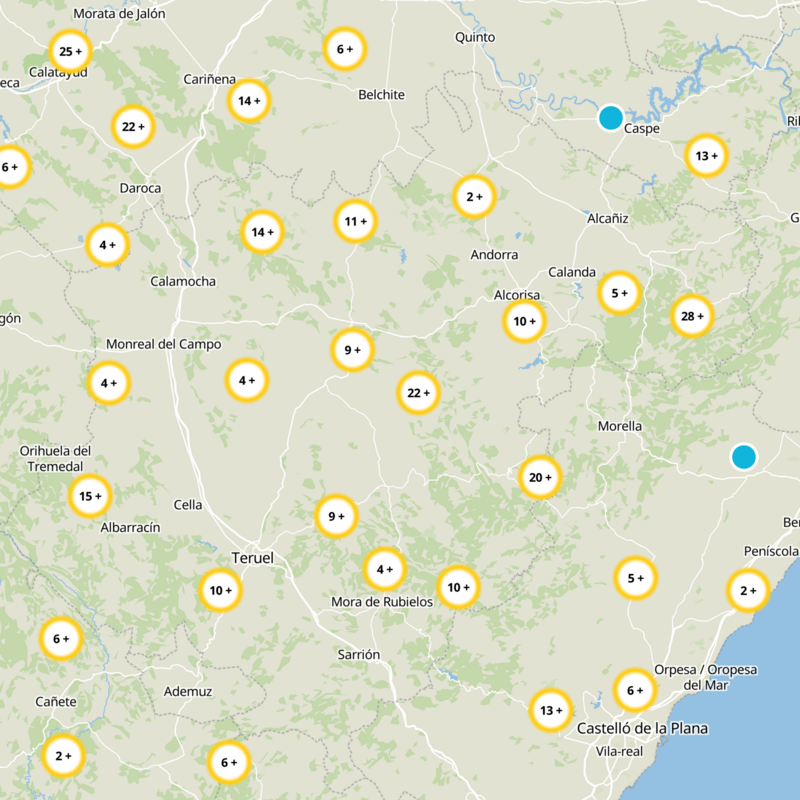Click the 2+ cluster below Peñíscola
The height and width of the screenshot is (800, 800).
click(x=748, y=591)
